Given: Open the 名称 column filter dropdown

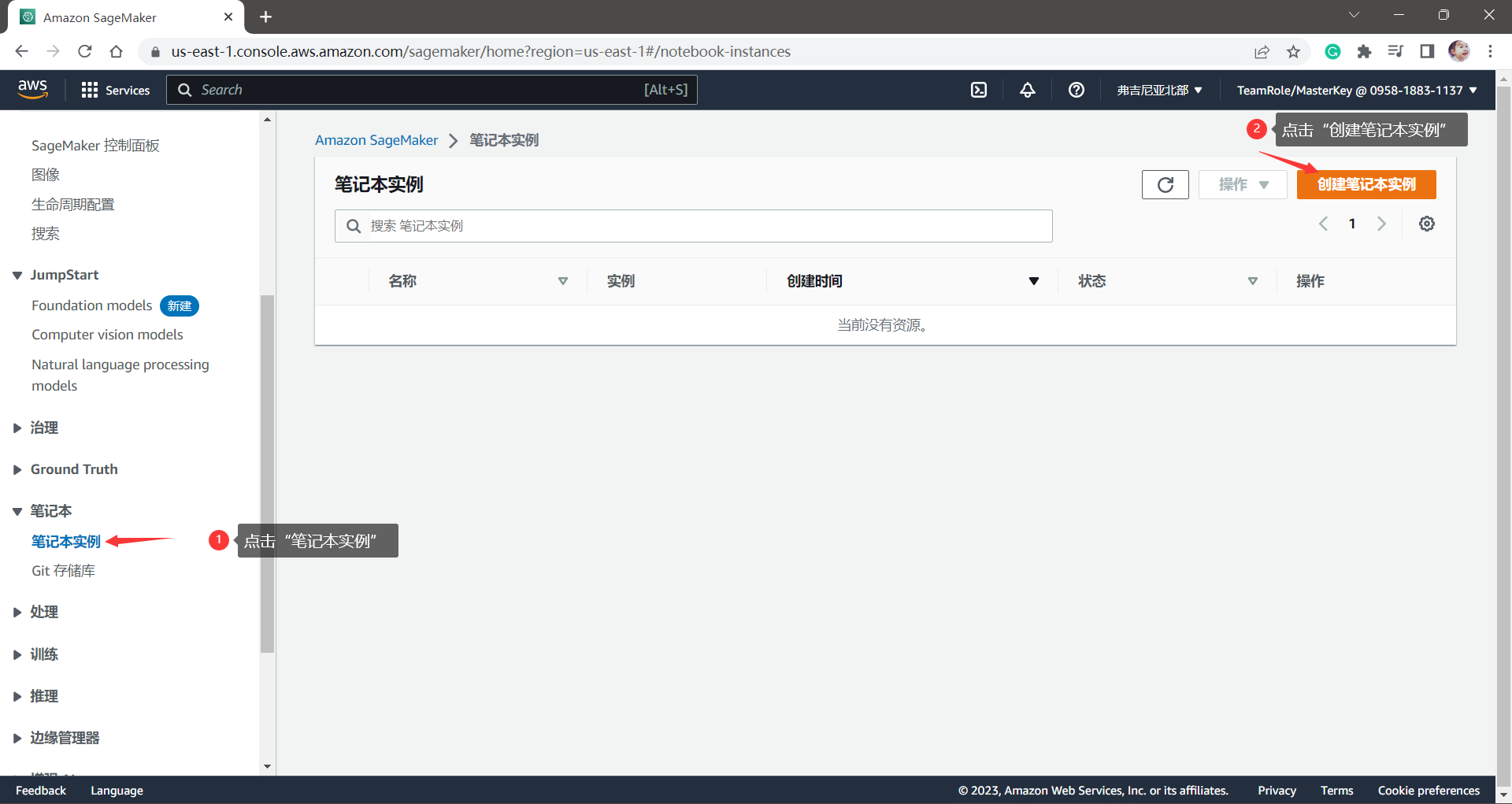Looking at the screenshot, I should (x=563, y=280).
